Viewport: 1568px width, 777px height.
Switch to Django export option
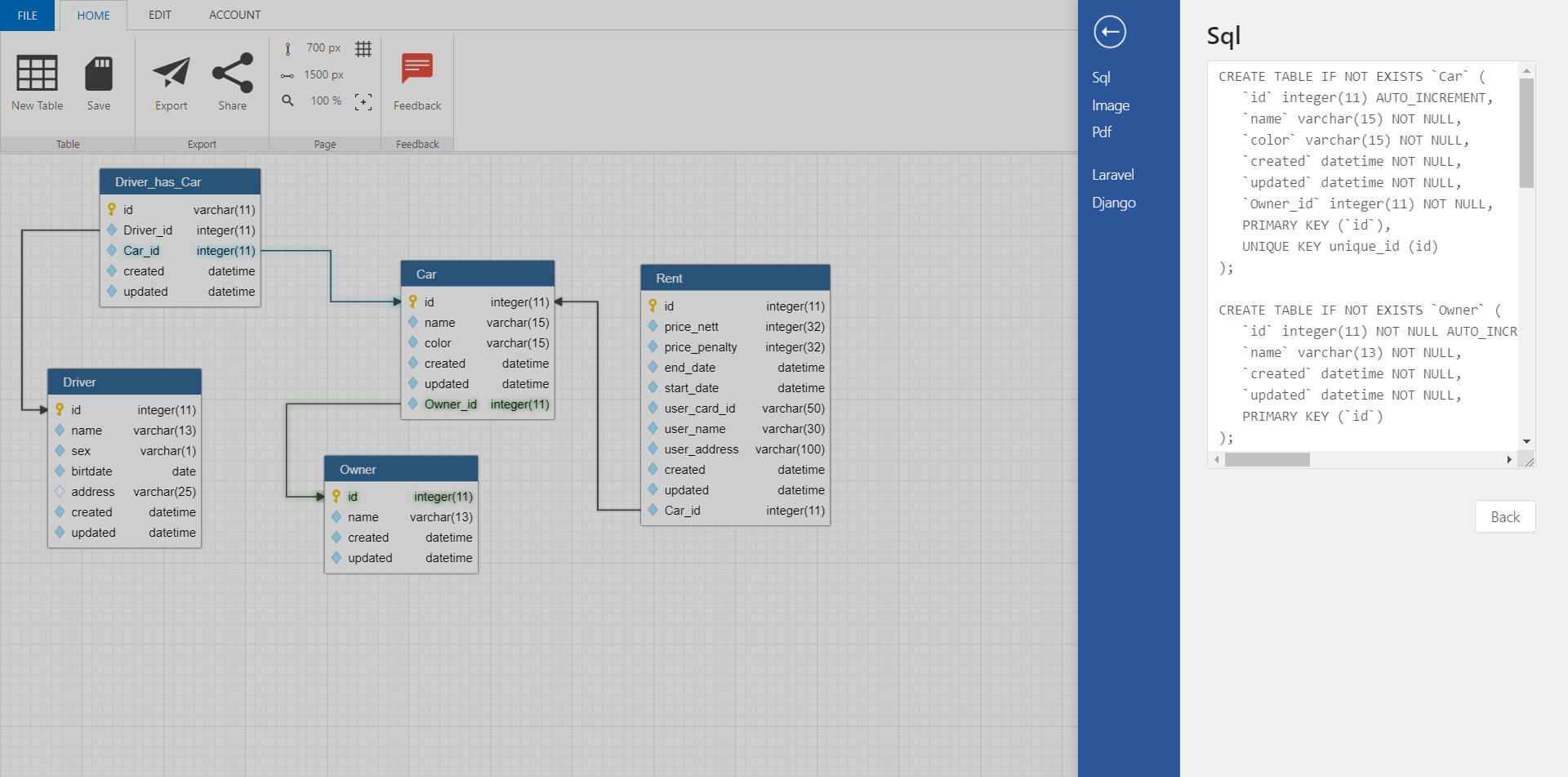click(1113, 202)
